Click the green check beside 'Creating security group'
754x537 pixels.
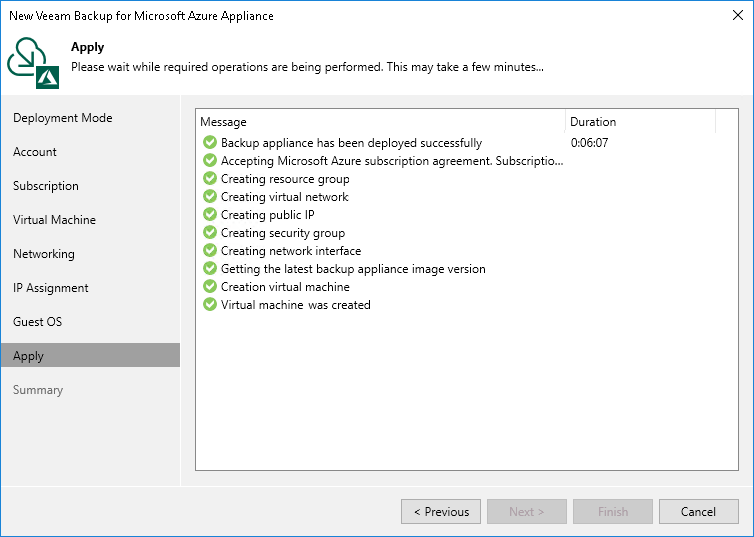pos(210,233)
